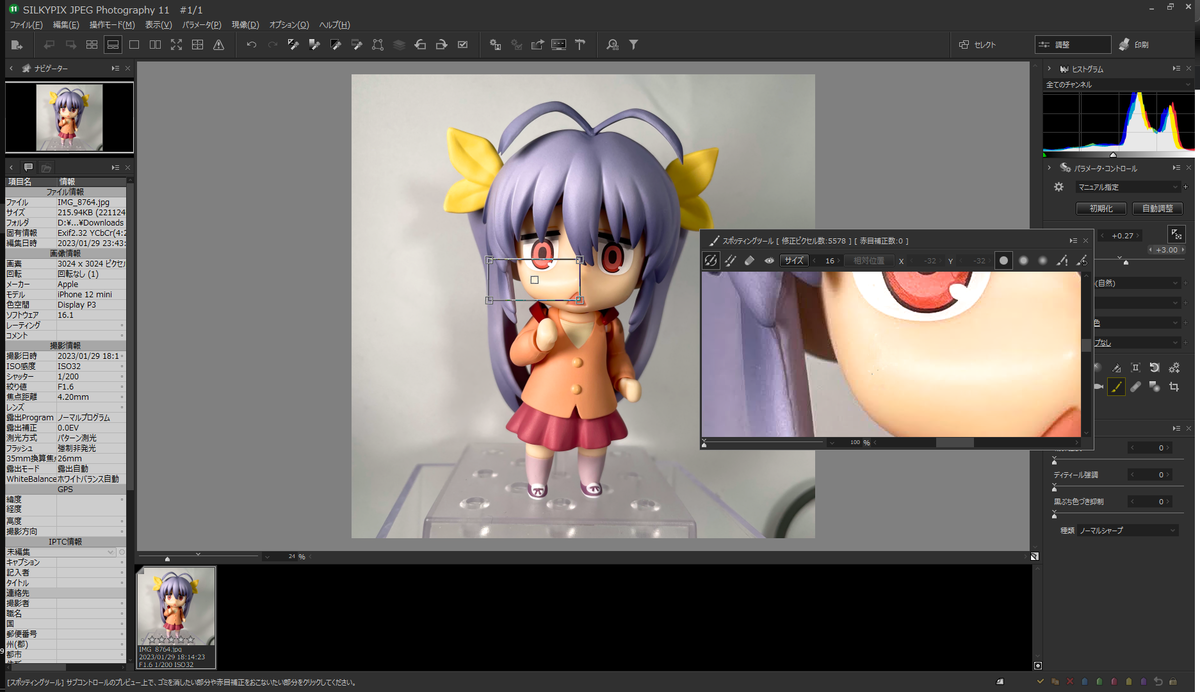Click the brush undo icon in spotting tool

1082,260
